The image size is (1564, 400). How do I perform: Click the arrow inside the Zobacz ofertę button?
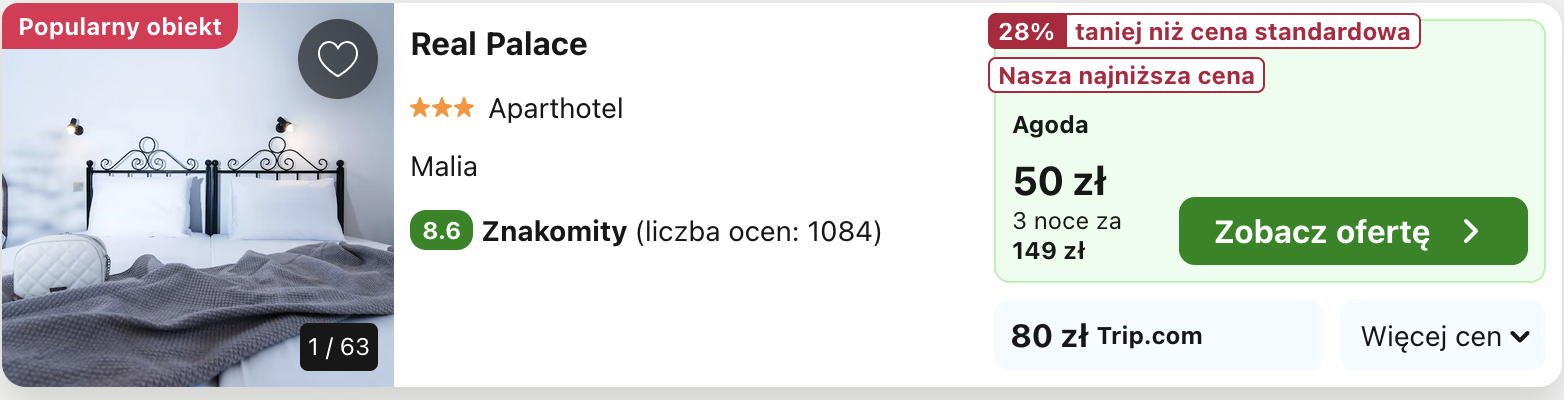point(1470,232)
